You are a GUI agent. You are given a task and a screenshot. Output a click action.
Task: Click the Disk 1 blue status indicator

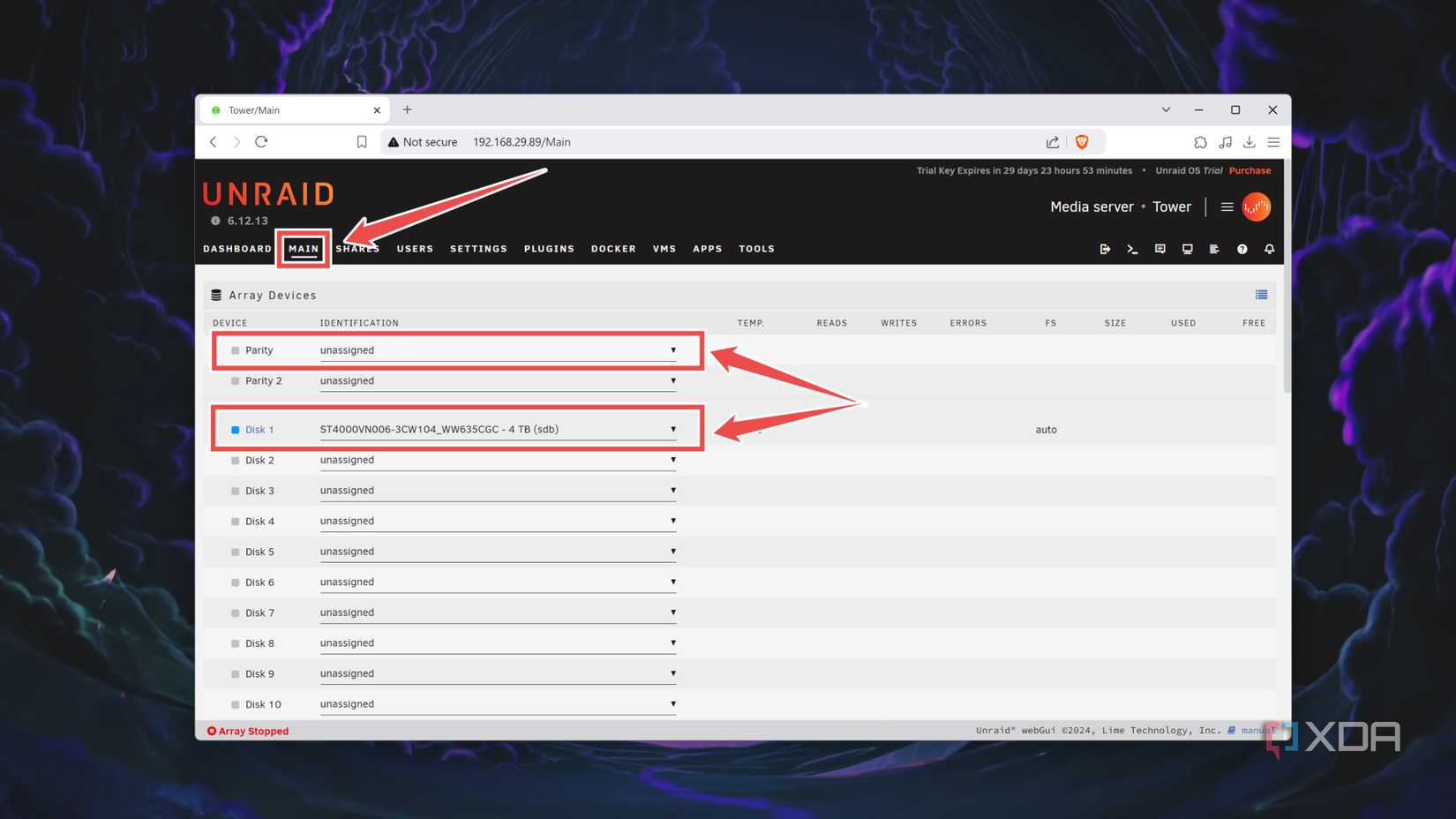point(235,430)
